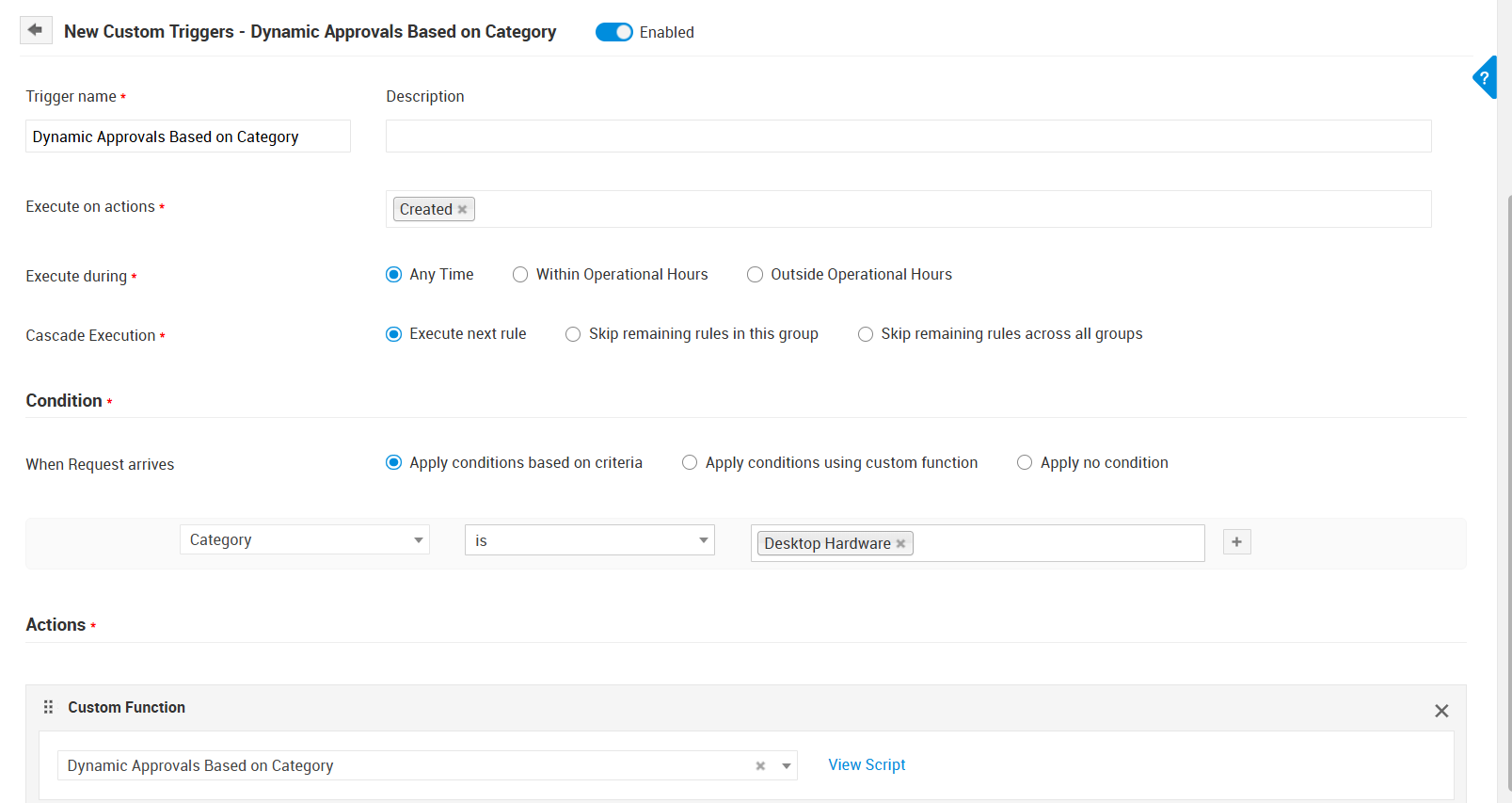
Task: Grab the Custom Function drag handle
Action: click(48, 707)
